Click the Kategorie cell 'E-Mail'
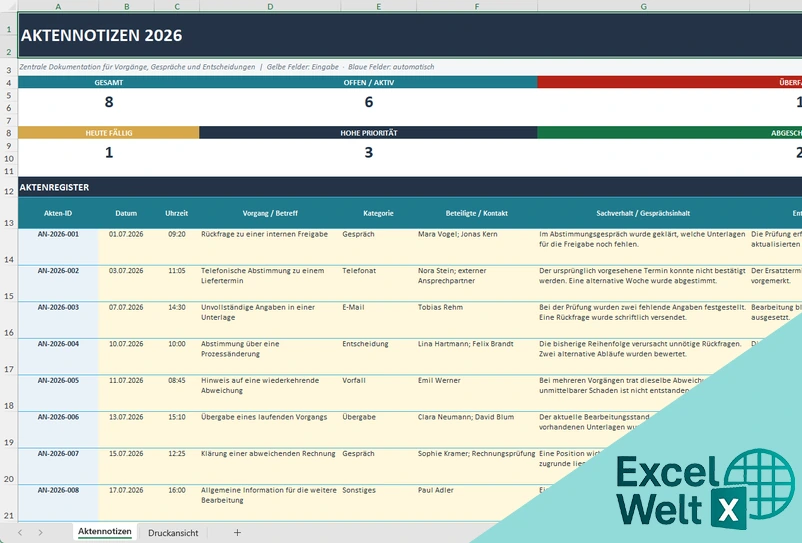This screenshot has height=543, width=802. (378, 320)
